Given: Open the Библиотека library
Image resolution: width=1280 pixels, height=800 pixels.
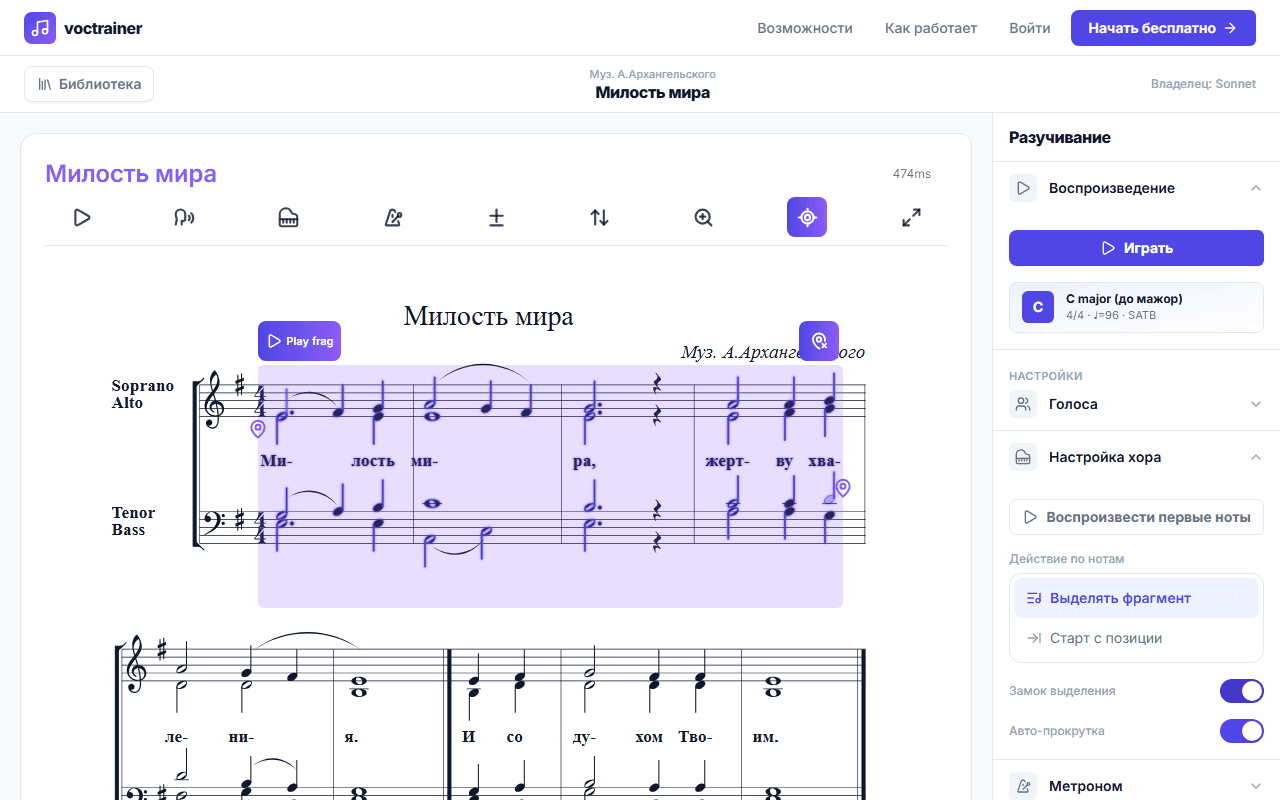Looking at the screenshot, I should 89,84.
